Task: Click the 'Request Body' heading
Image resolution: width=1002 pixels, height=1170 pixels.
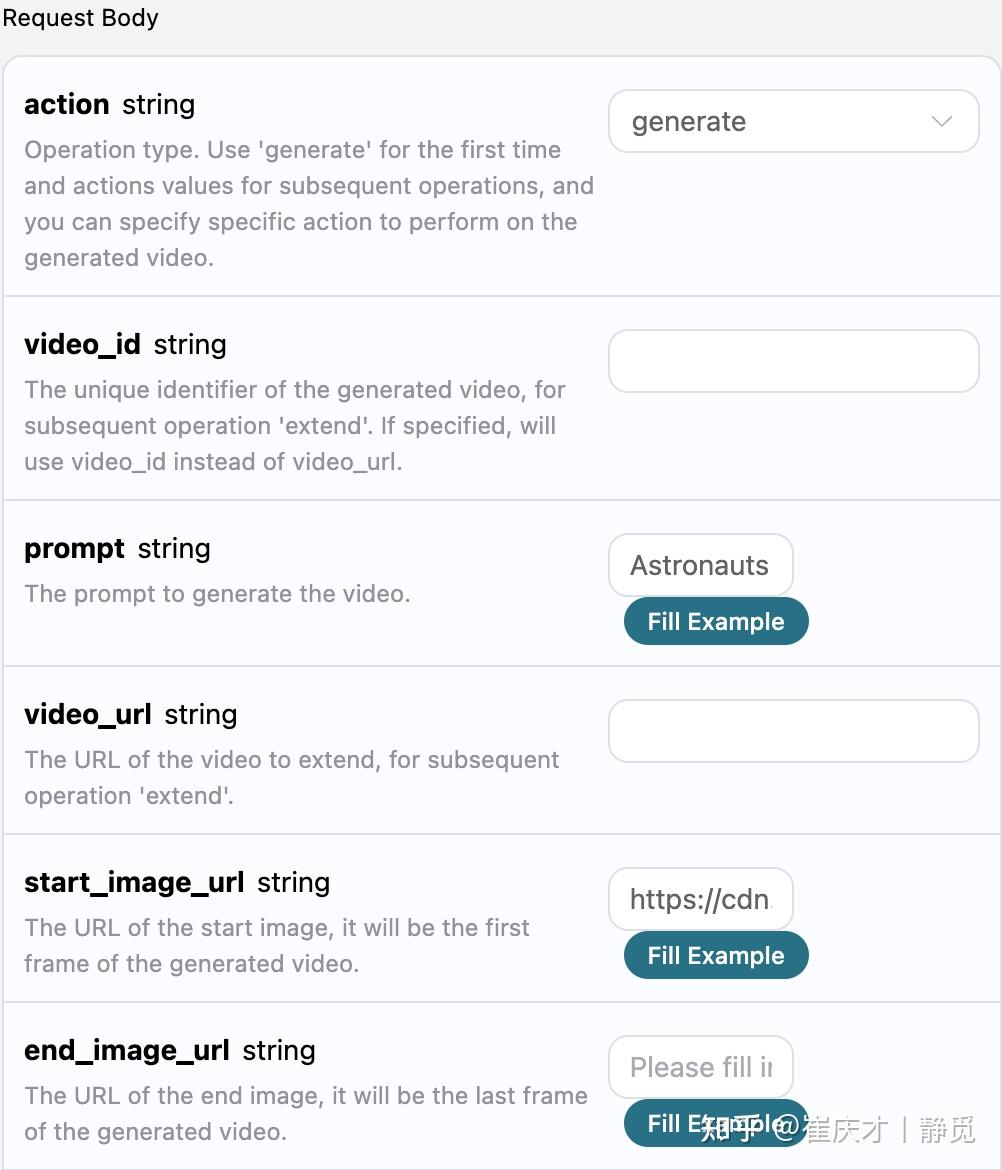Action: tap(80, 17)
